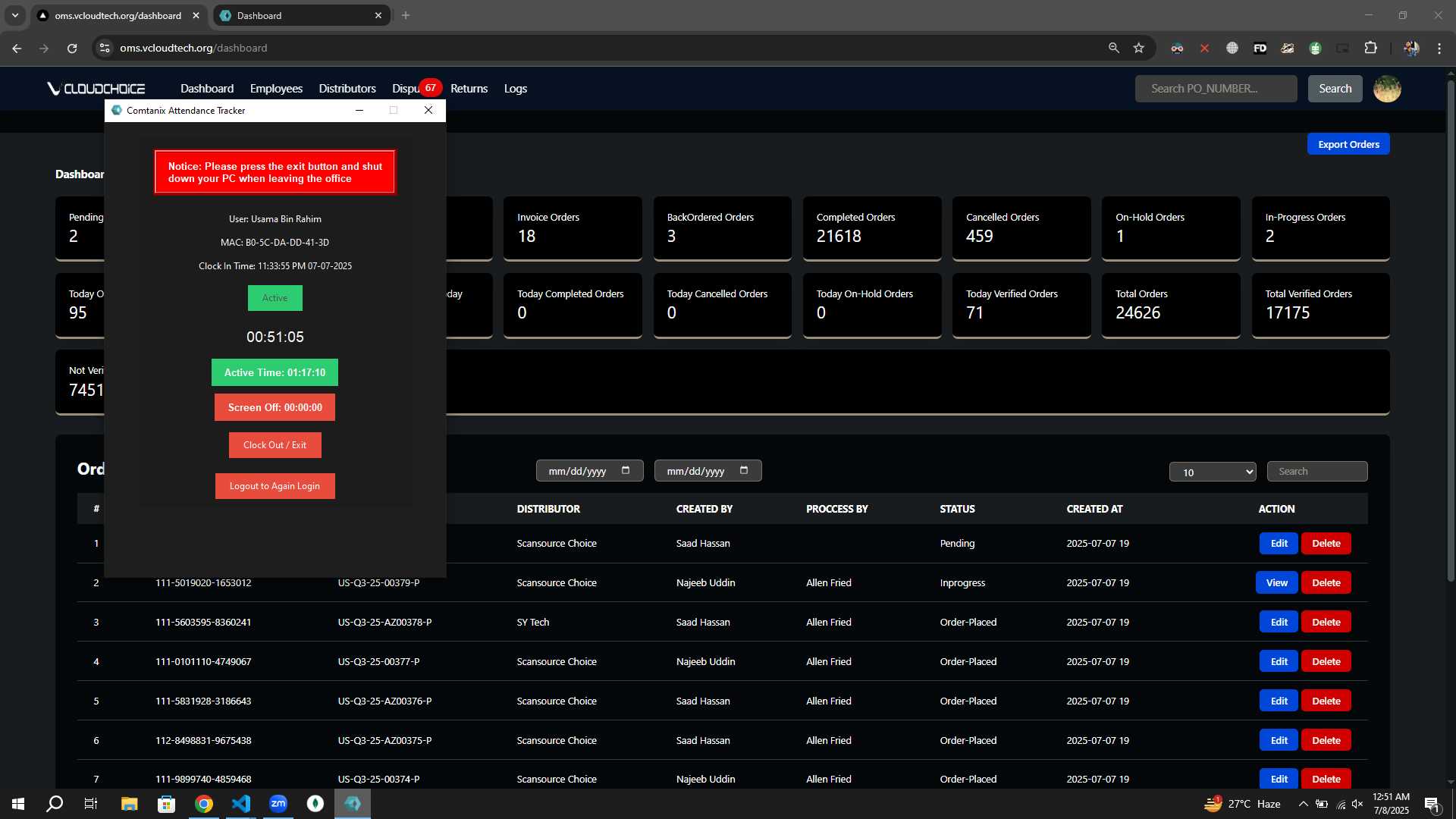Screen dimensions: 1456x819
Task: Click the FD extension icon
Action: (1260, 48)
